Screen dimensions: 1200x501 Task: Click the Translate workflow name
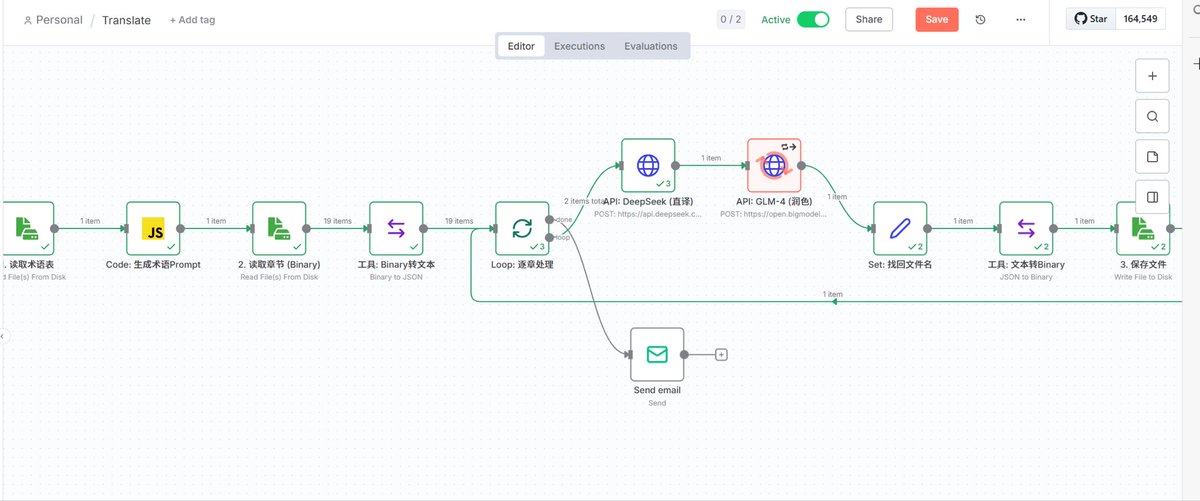click(x=126, y=20)
